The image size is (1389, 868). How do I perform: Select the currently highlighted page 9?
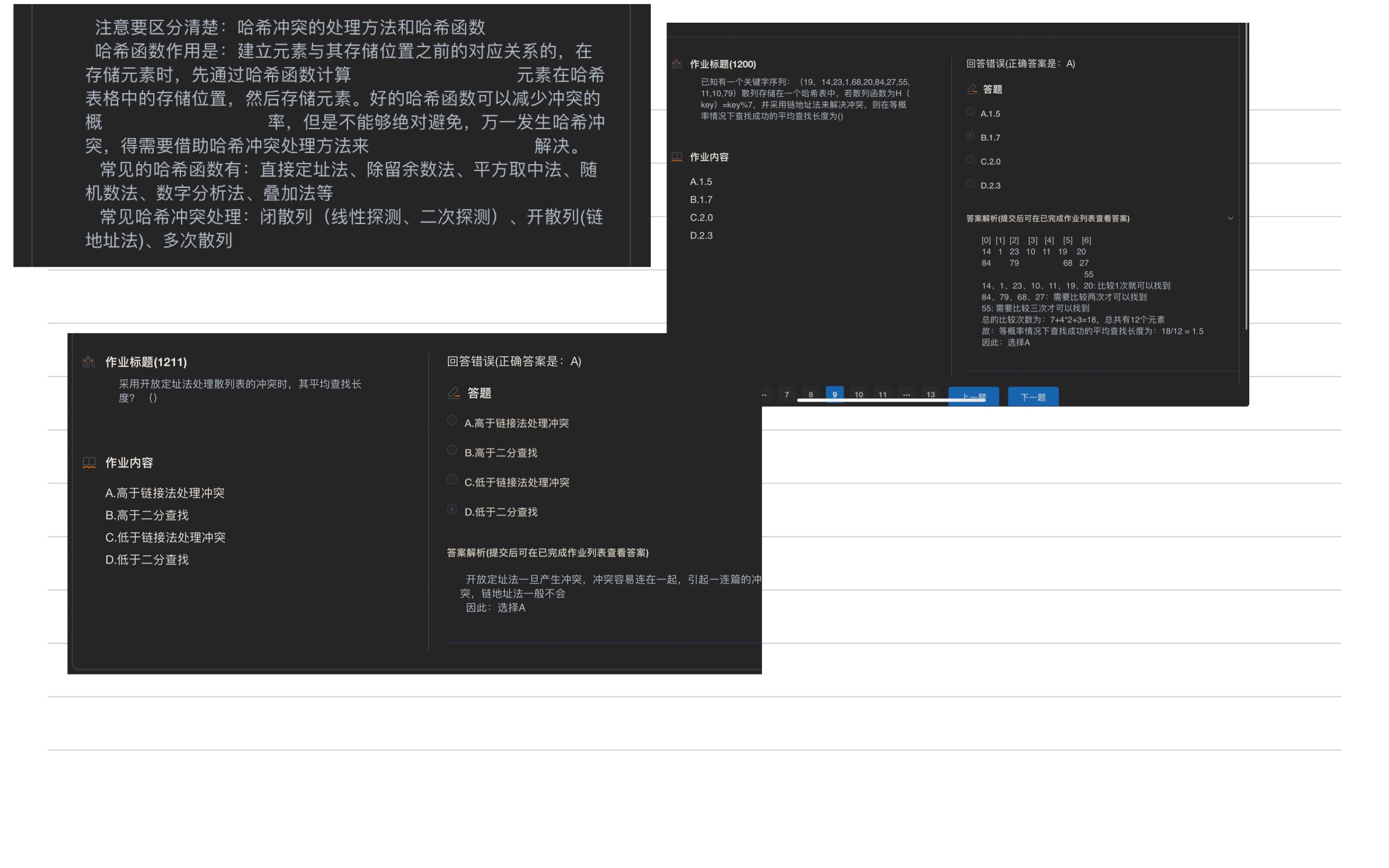(x=834, y=395)
